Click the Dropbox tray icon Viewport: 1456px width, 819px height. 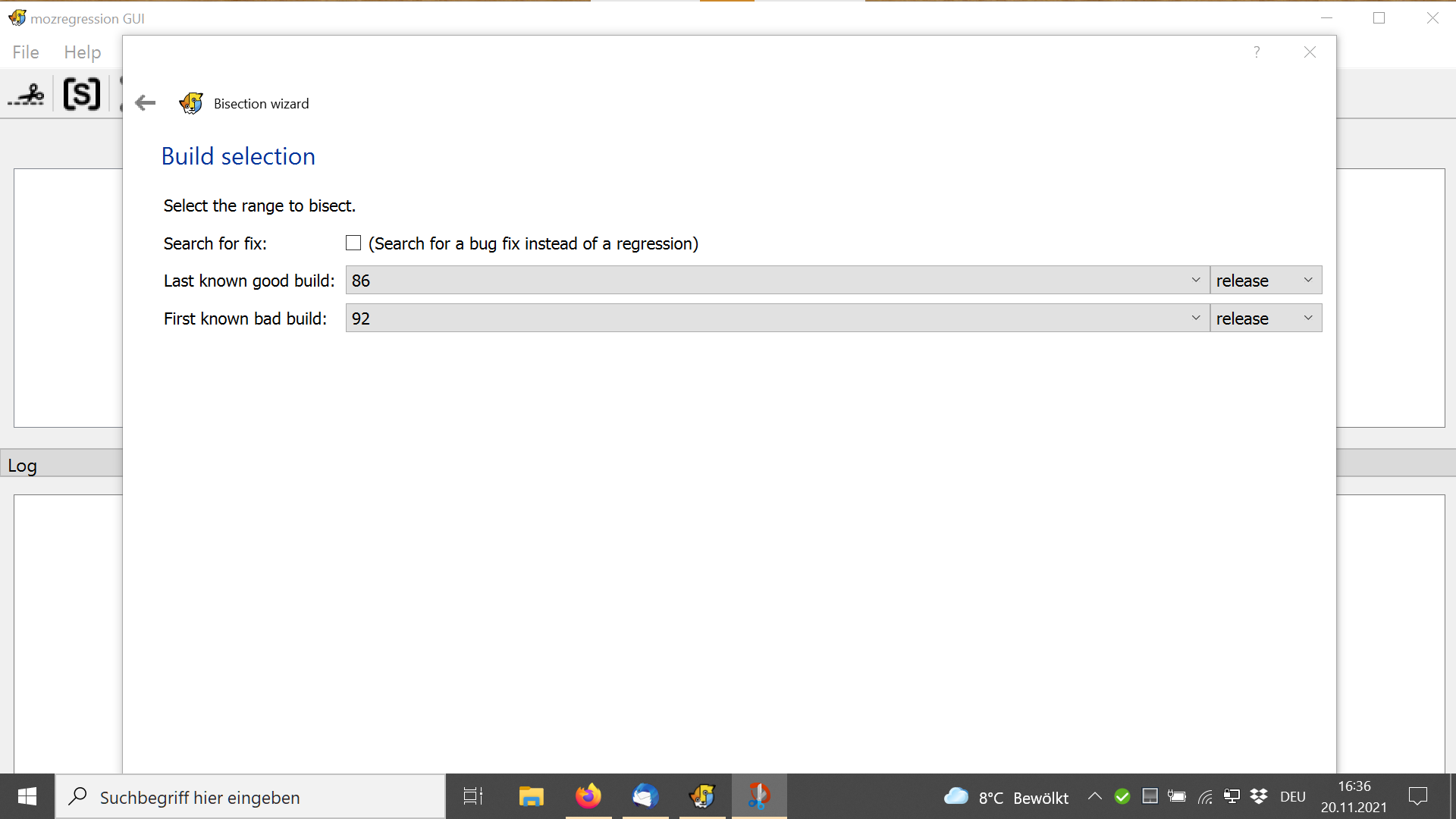pyautogui.click(x=1259, y=796)
